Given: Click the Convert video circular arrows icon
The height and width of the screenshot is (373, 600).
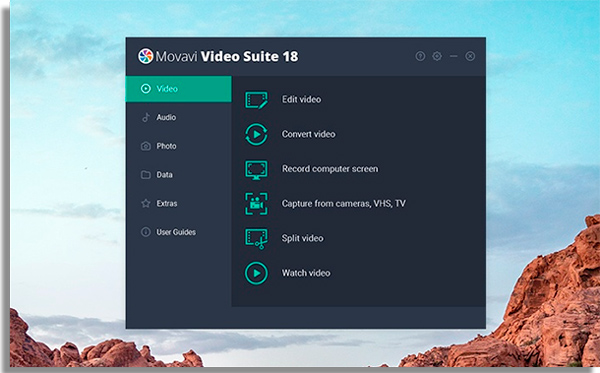Looking at the screenshot, I should click(x=256, y=134).
